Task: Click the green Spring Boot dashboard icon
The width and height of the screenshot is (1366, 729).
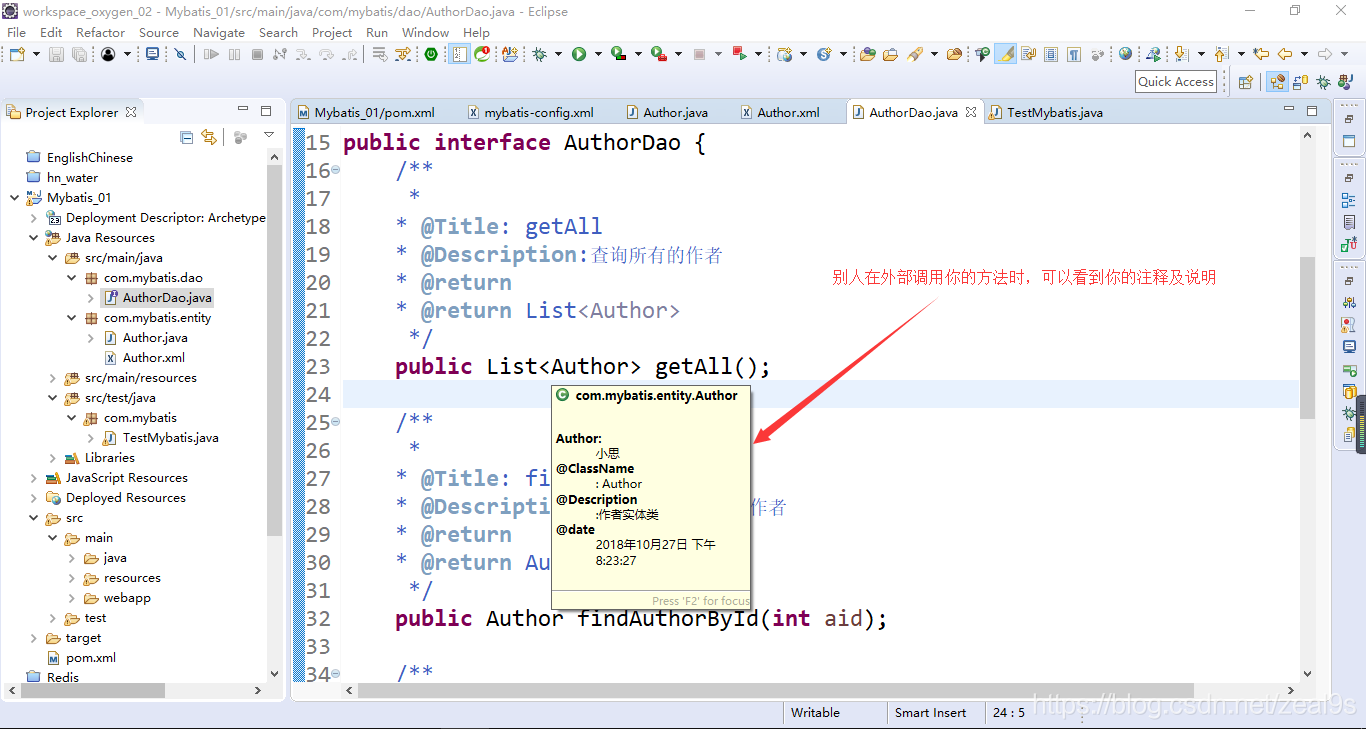Action: (x=431, y=54)
